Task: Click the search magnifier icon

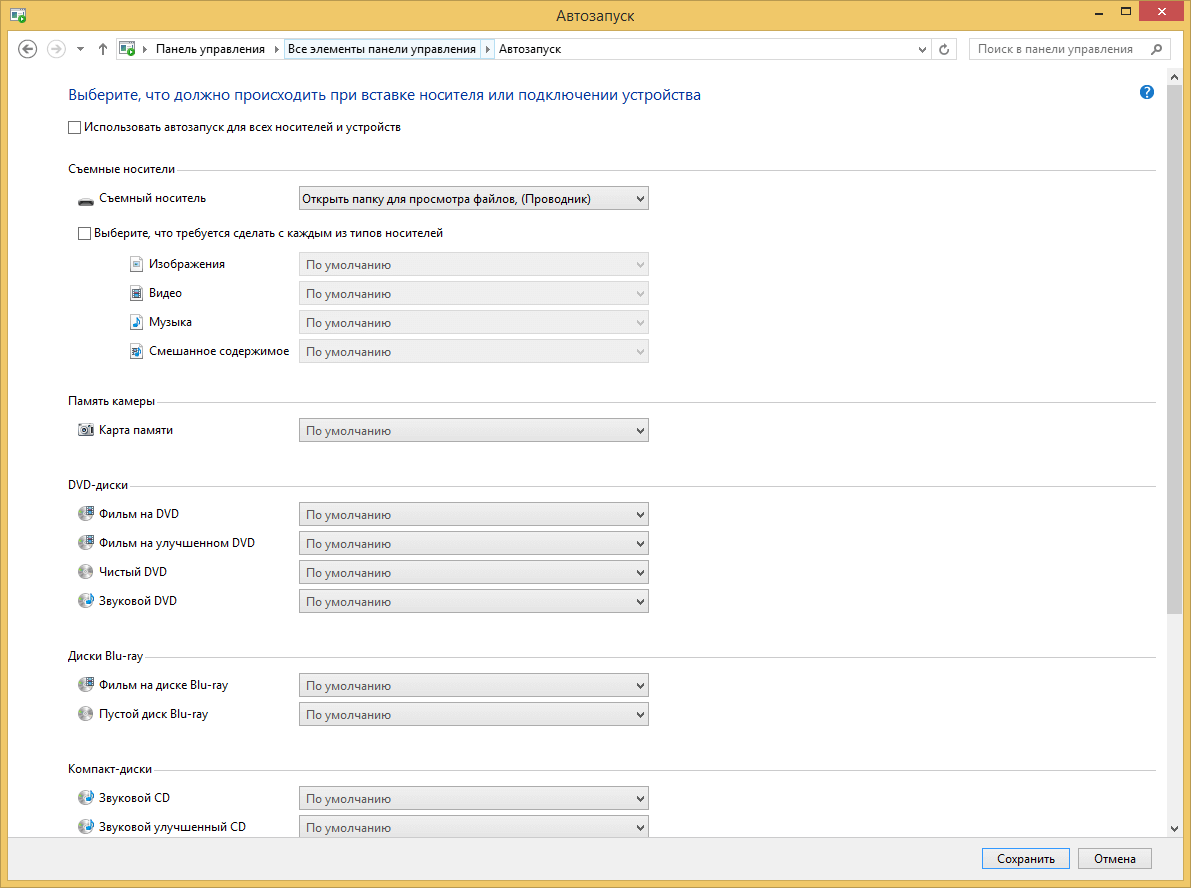Action: (1157, 49)
